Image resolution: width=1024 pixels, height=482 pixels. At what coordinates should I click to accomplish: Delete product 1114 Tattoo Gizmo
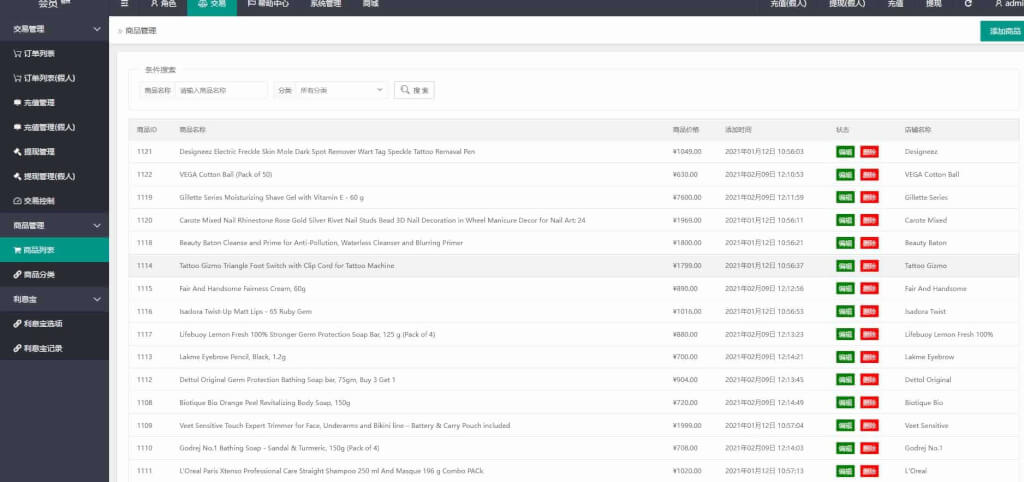coord(869,266)
